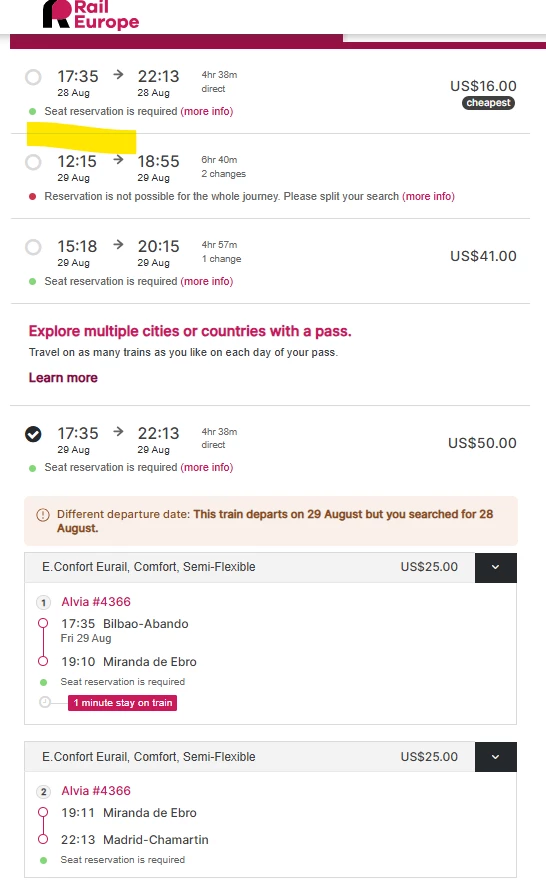Viewport: 546px width, 886px height.
Task: Deselect the checked 17:35 train on 29 Aug
Action: [x=33, y=434]
